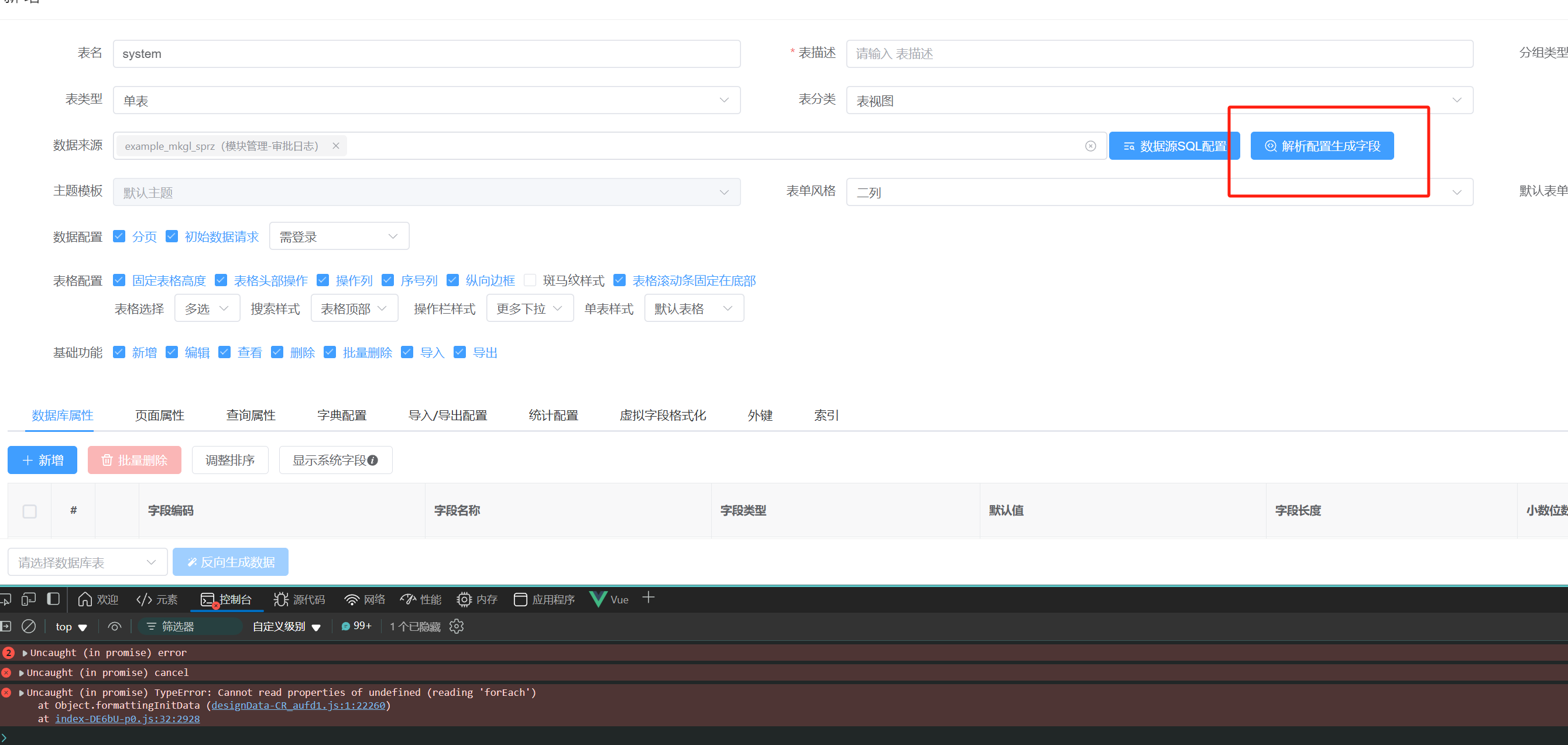Toggle device emulation icon in DevTools
Viewport: 1568px width, 745px height.
29,599
